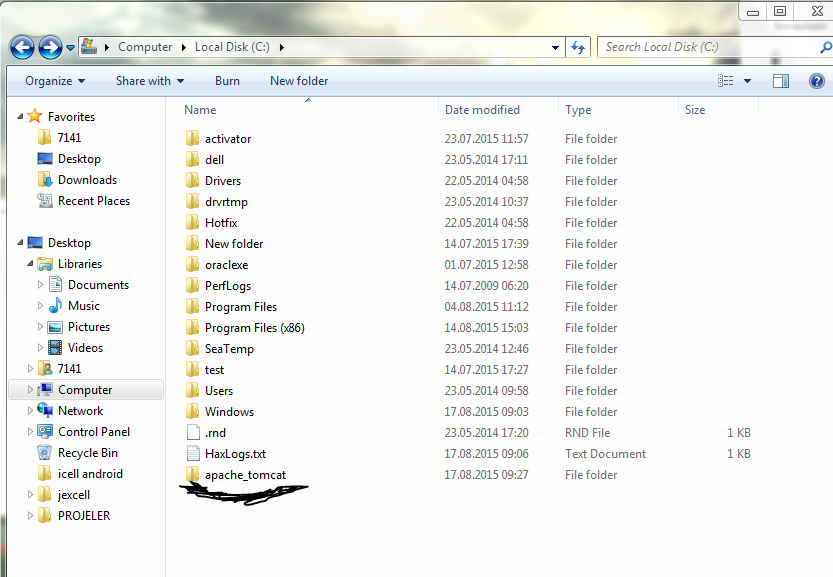Select the PROJELER folder in tree

pyautogui.click(x=74, y=516)
